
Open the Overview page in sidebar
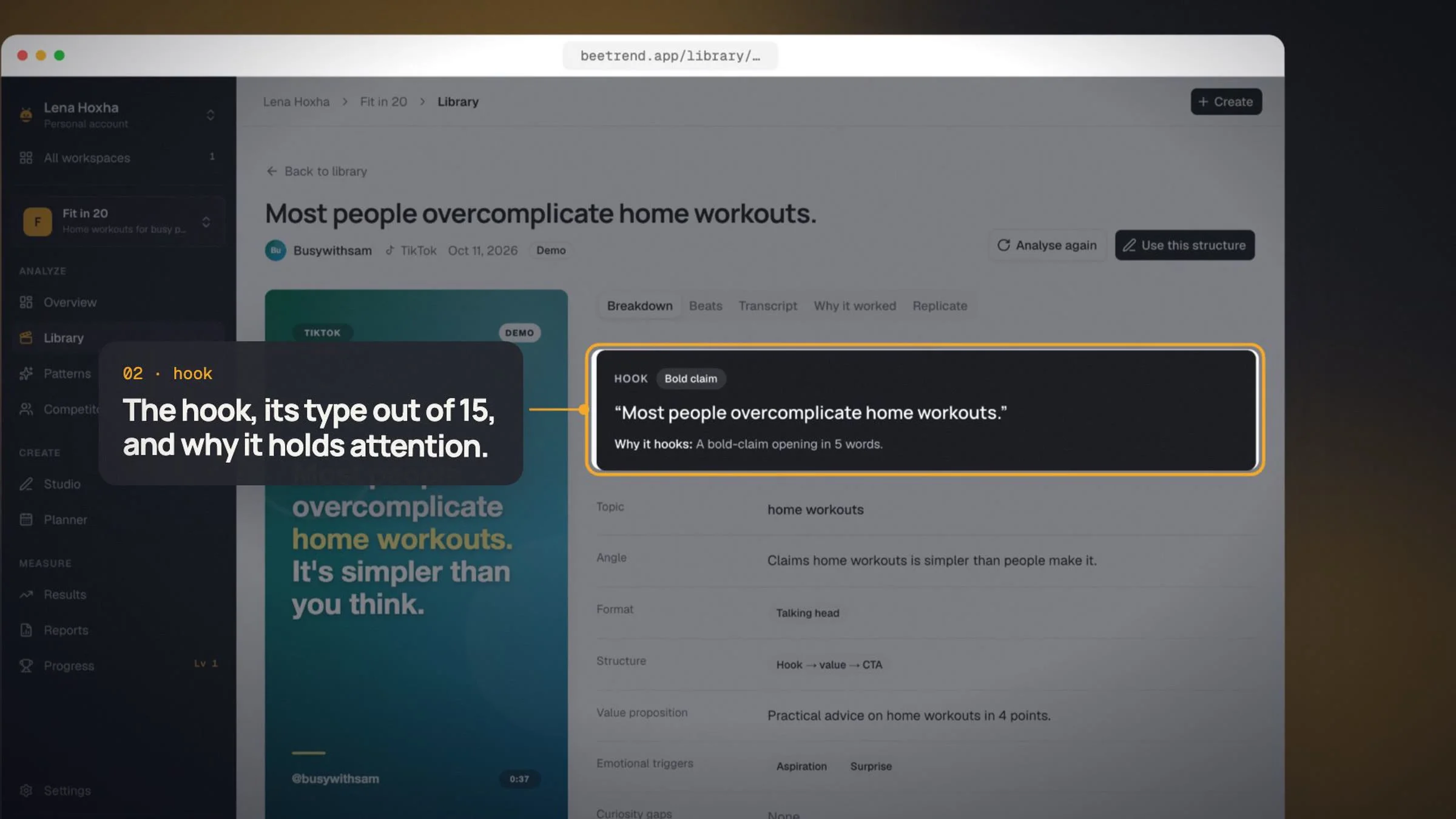coord(118,302)
